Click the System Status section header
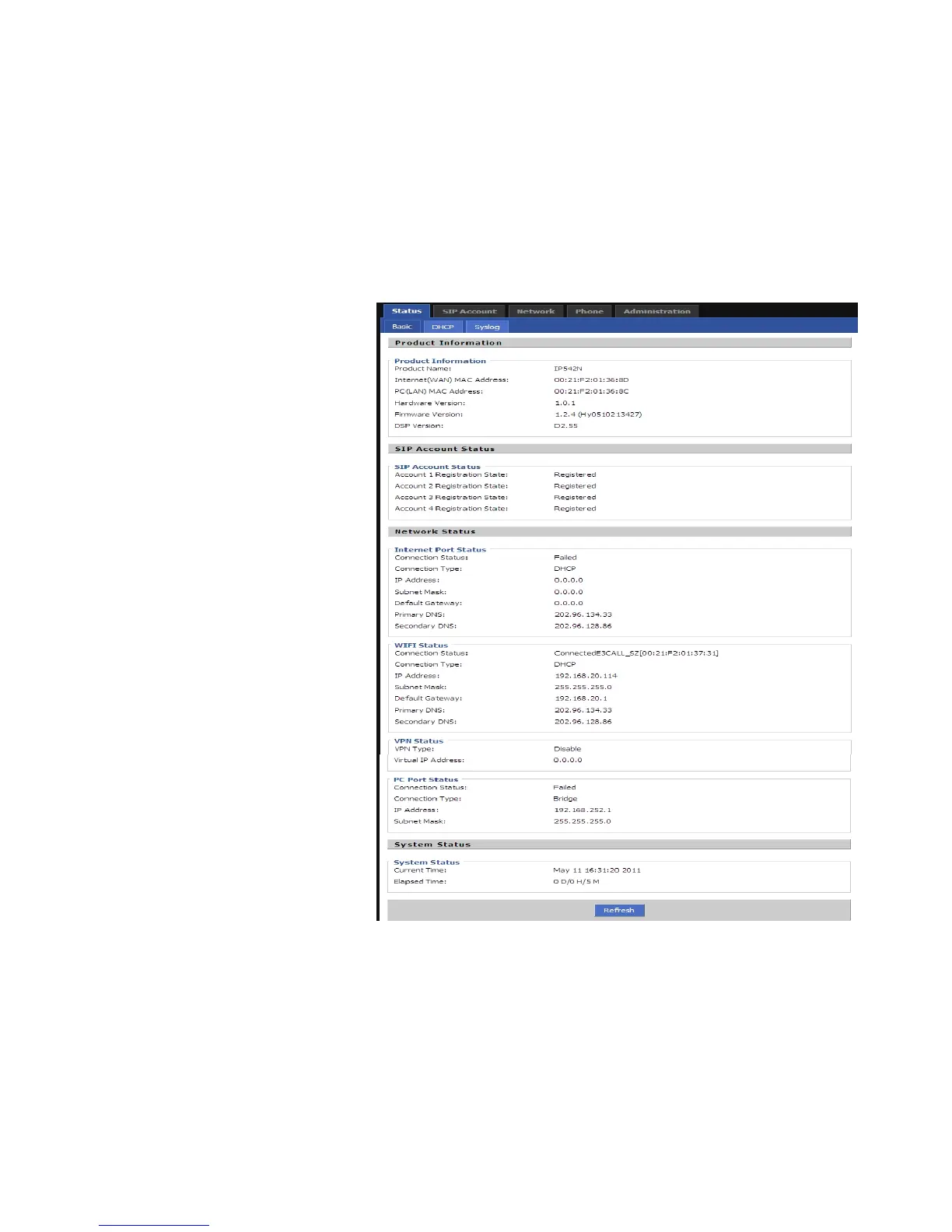The width and height of the screenshot is (952, 1232). (618, 844)
